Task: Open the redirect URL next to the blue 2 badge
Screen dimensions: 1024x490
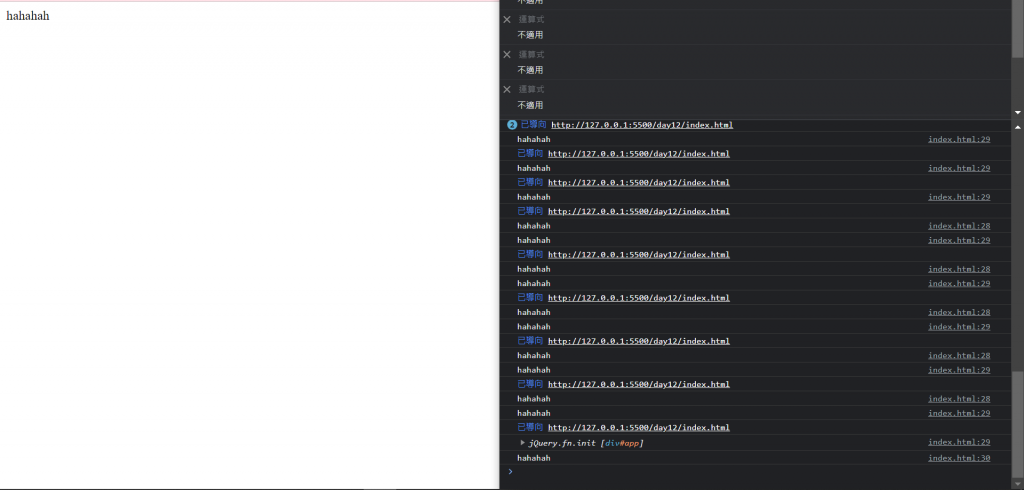Action: tap(641, 125)
